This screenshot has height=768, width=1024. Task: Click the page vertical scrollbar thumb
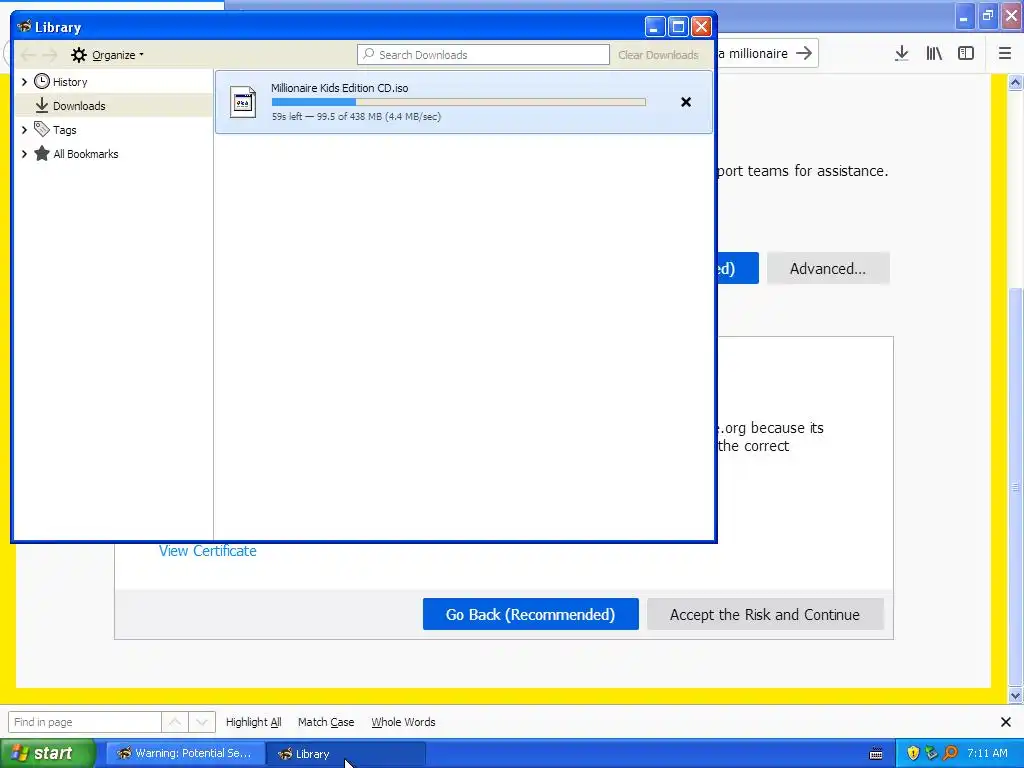1016,487
